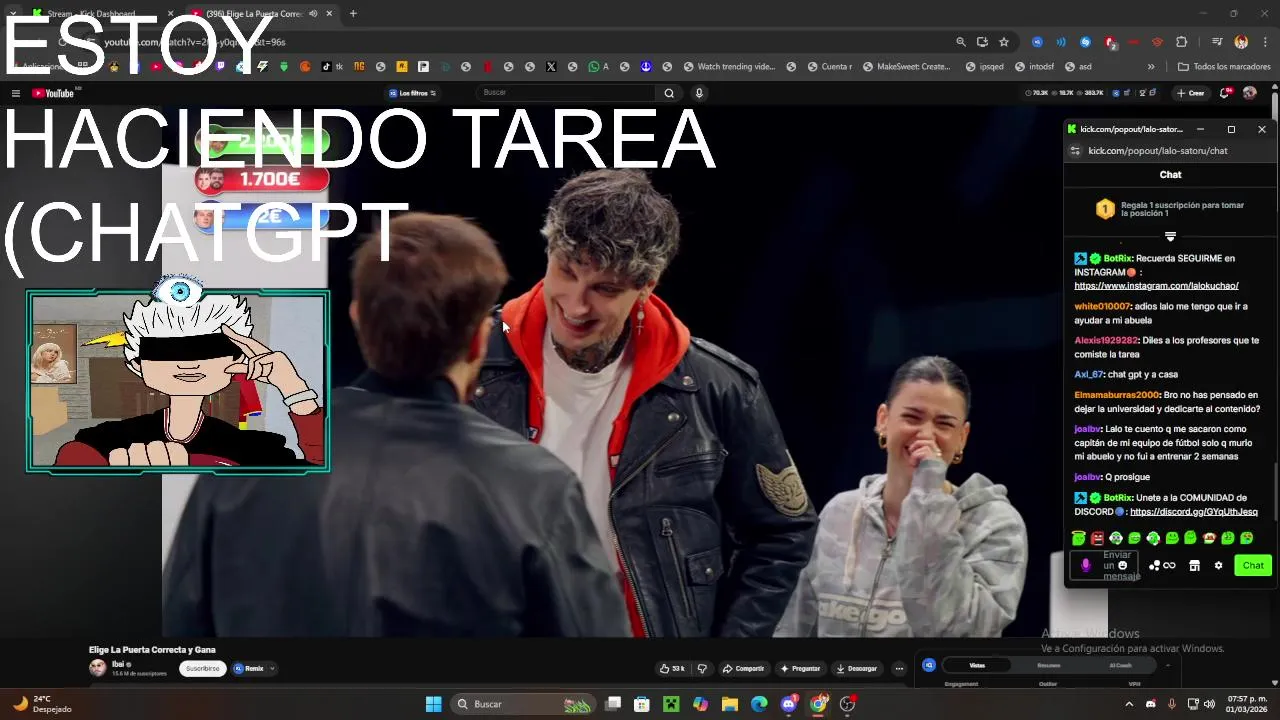
Task: Show hidden system tray icons chevron
Action: [x=1129, y=704]
